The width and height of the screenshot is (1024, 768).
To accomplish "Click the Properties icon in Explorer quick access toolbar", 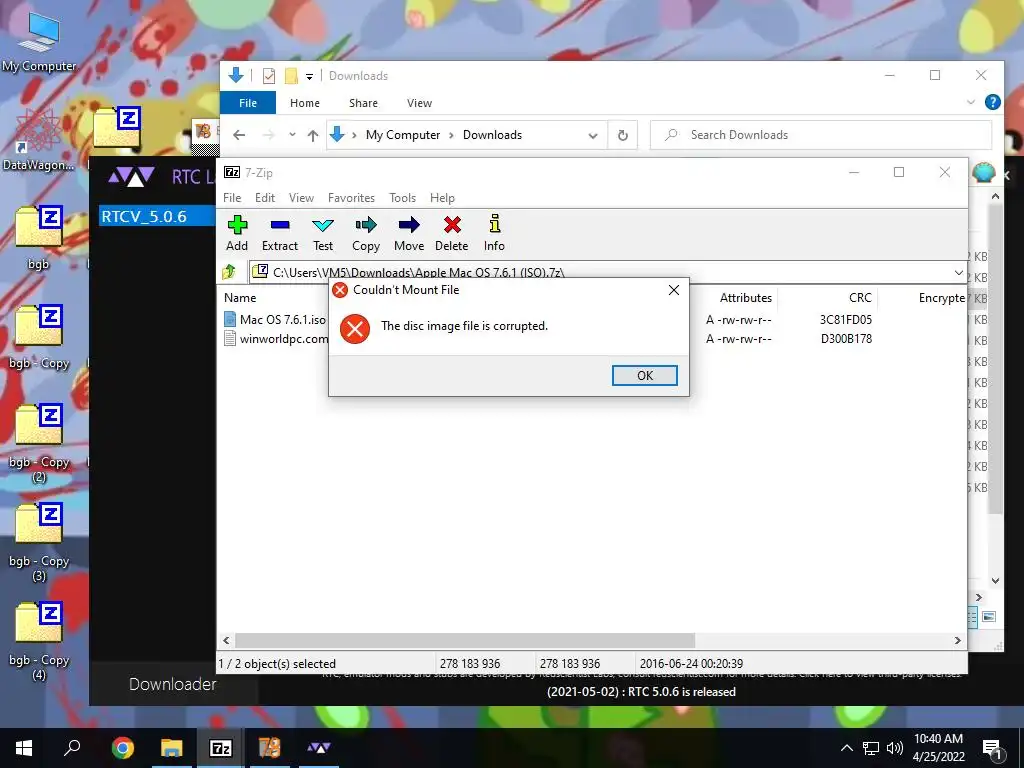I will (269, 76).
